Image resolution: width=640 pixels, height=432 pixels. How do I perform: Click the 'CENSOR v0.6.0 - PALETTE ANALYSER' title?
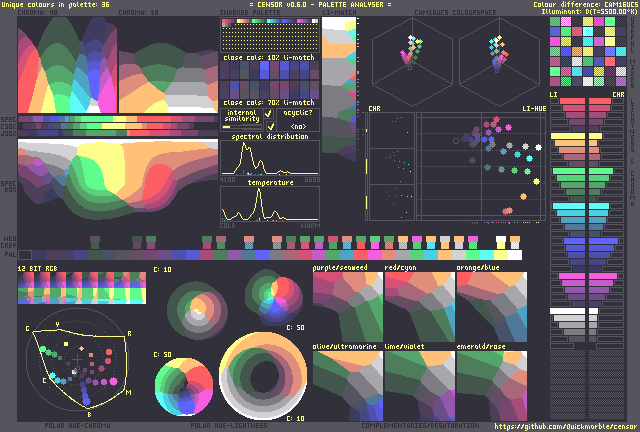(x=320, y=5)
